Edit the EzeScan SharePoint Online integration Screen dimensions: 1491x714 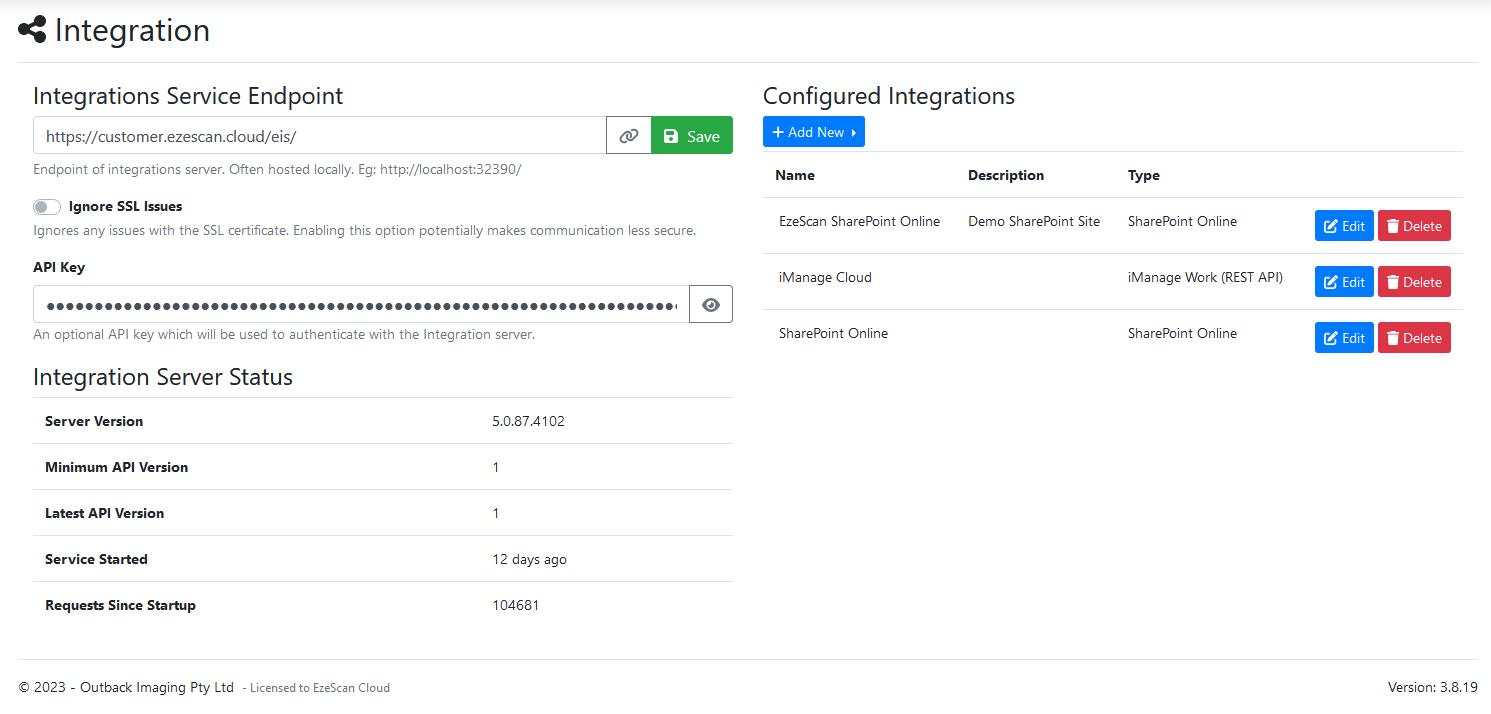click(1344, 226)
